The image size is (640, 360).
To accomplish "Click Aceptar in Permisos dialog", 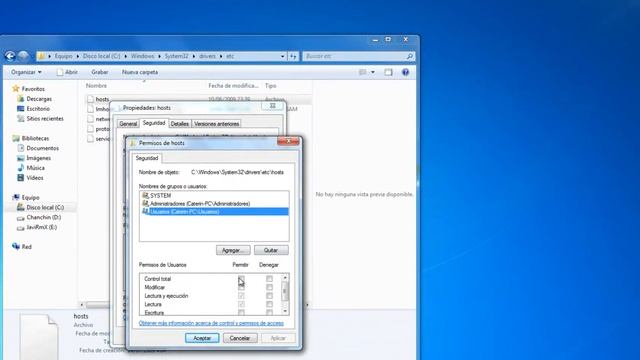I will (x=202, y=338).
